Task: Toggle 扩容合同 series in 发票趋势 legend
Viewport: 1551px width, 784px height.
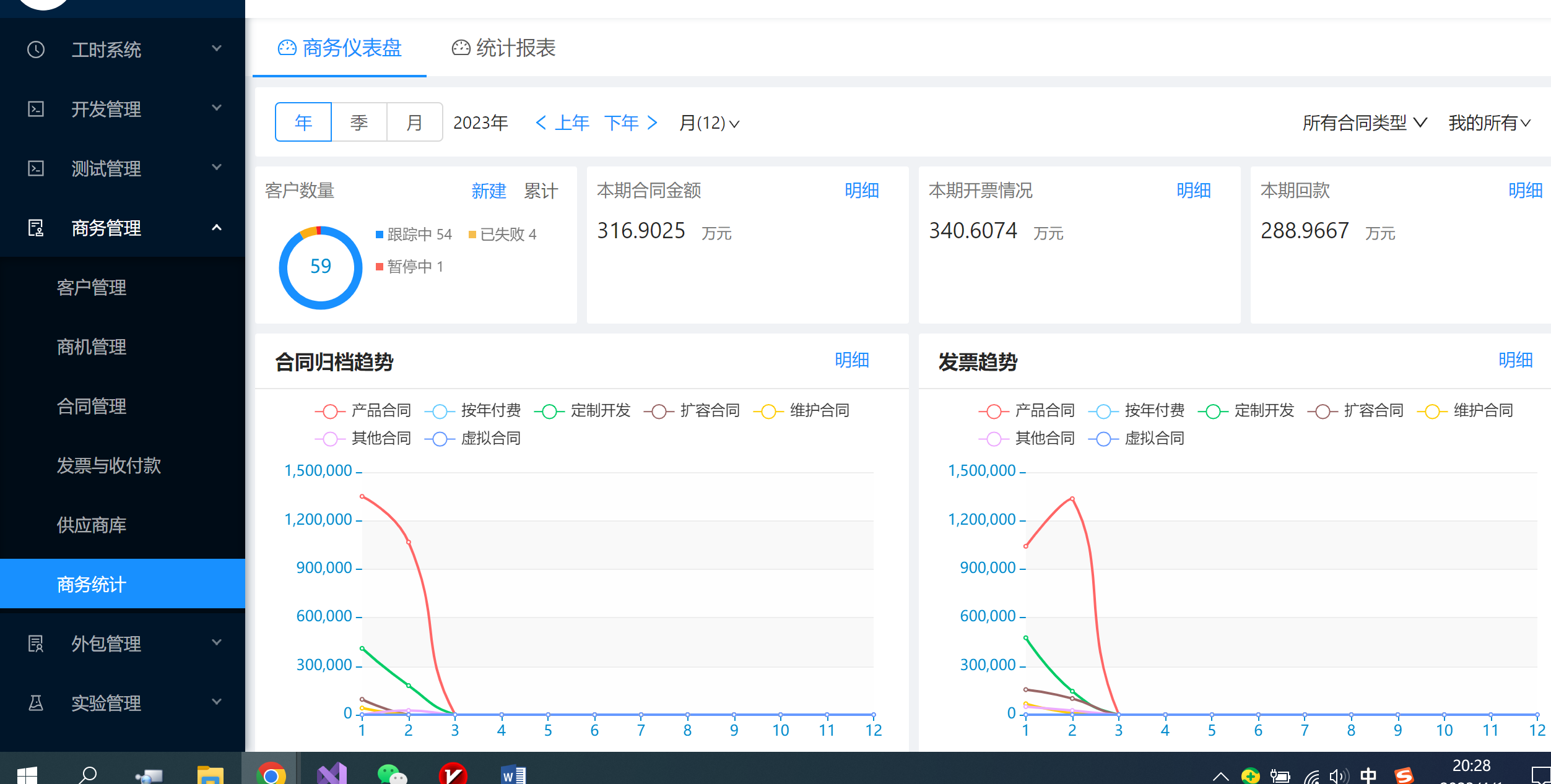Action: tap(1356, 411)
